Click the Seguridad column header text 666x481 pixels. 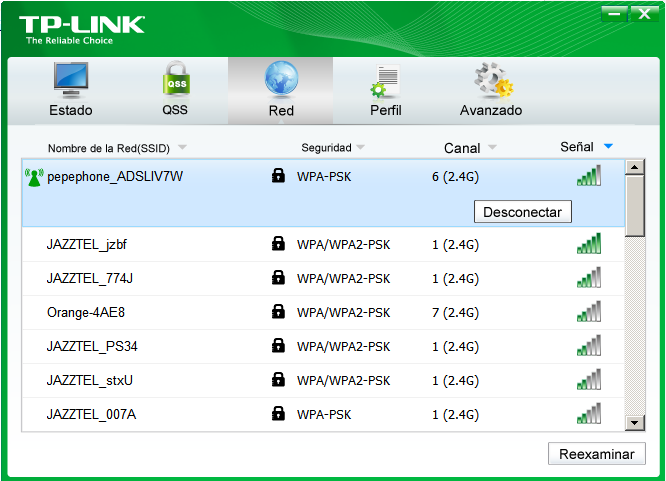326,148
